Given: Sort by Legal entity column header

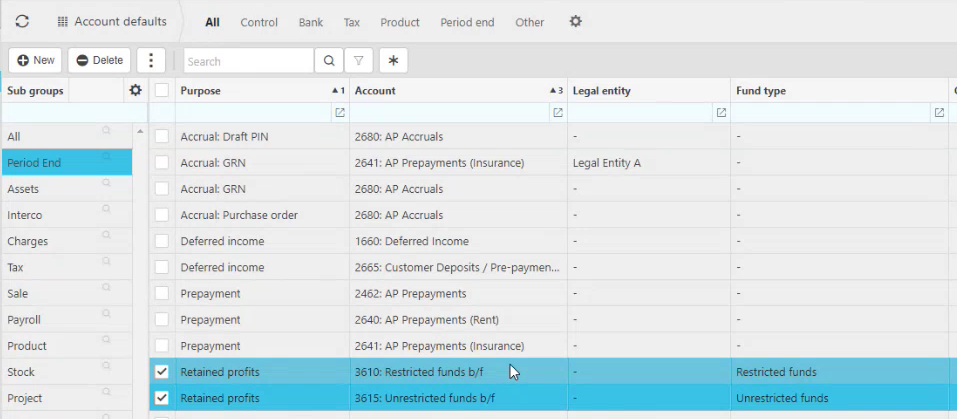Looking at the screenshot, I should 649,91.
